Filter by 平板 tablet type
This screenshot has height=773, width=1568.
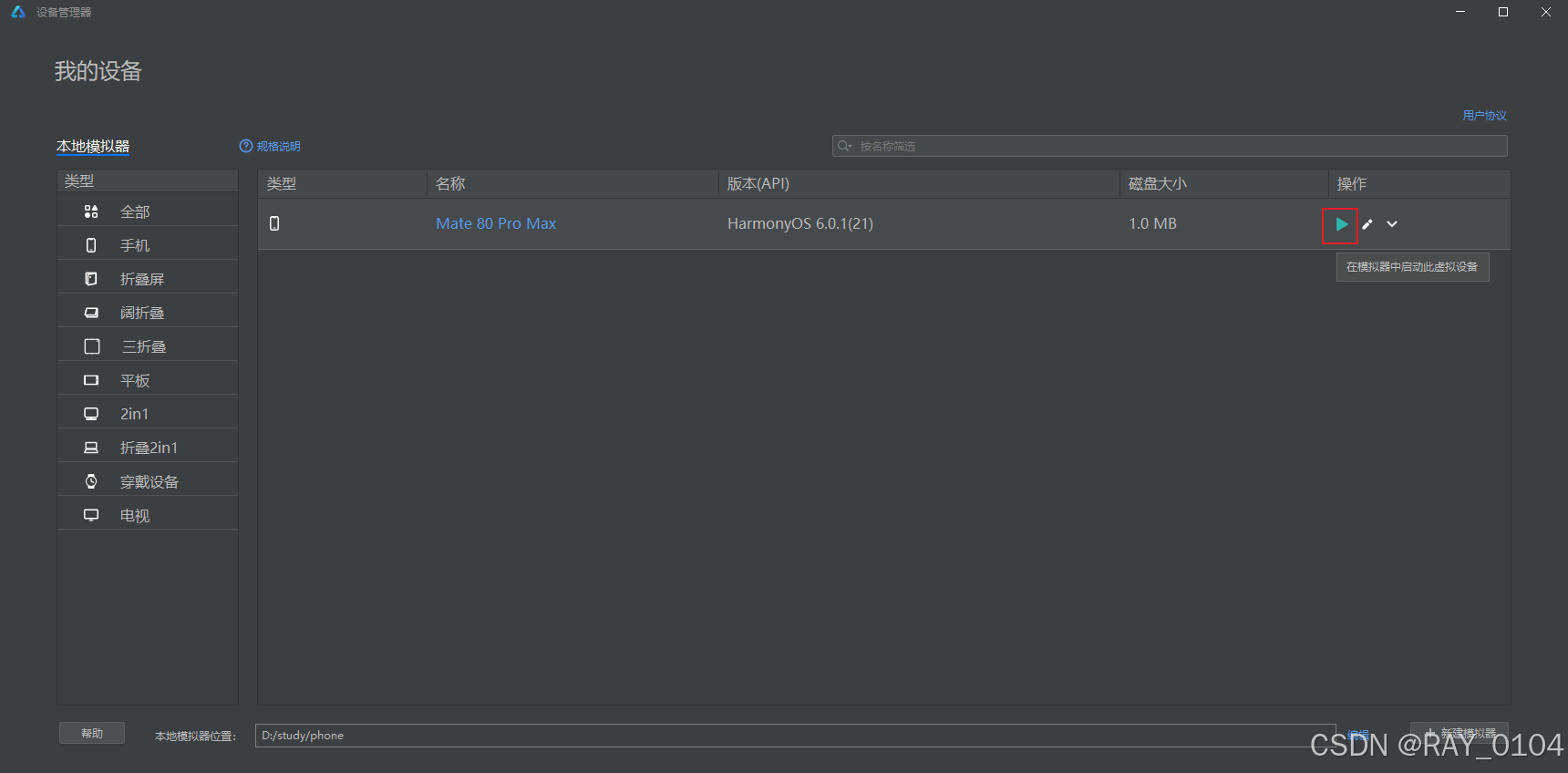tap(148, 380)
